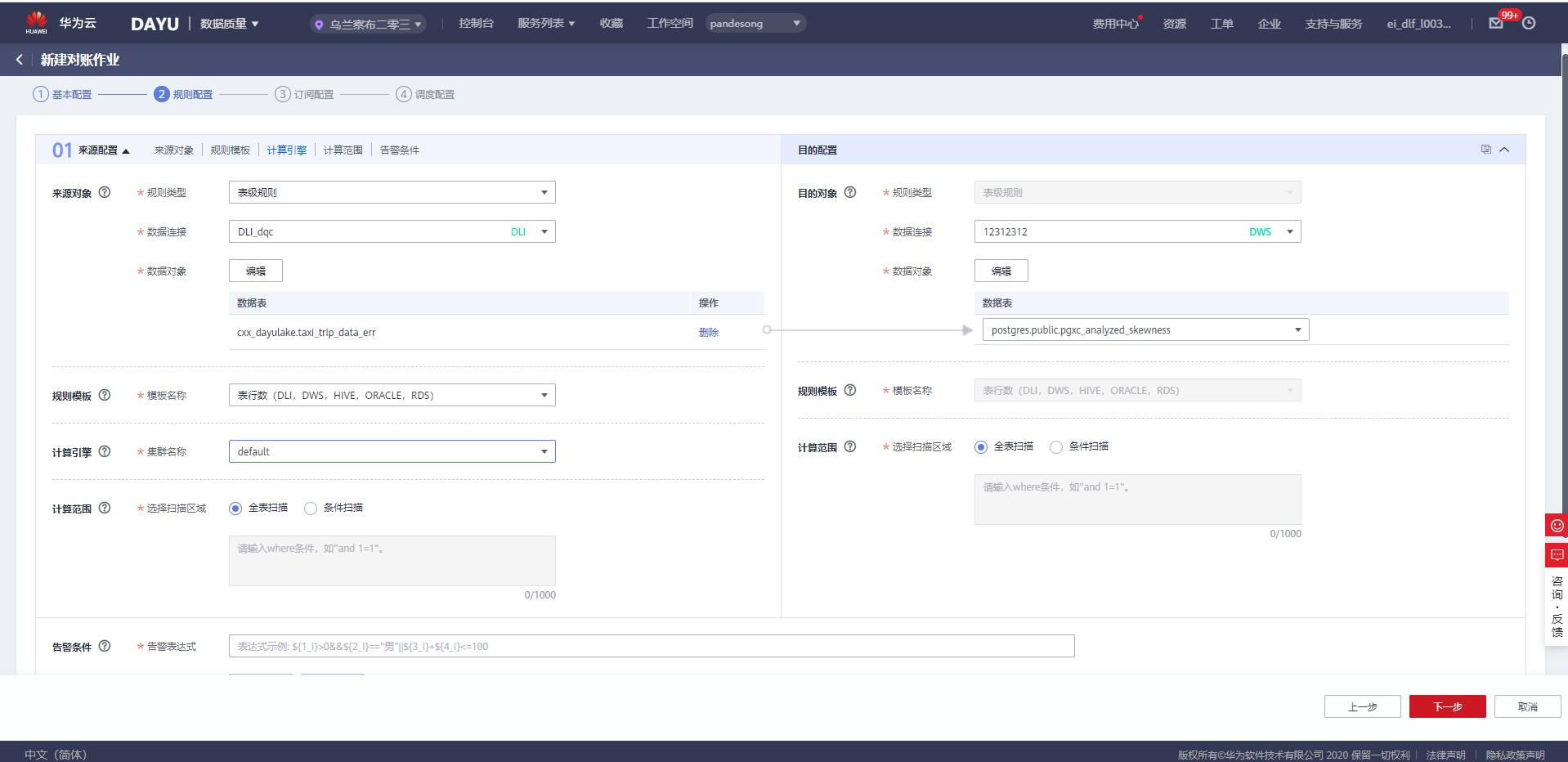The height and width of the screenshot is (762, 1568).
Task: Focus the 告警表达式 input field
Action: [652, 646]
